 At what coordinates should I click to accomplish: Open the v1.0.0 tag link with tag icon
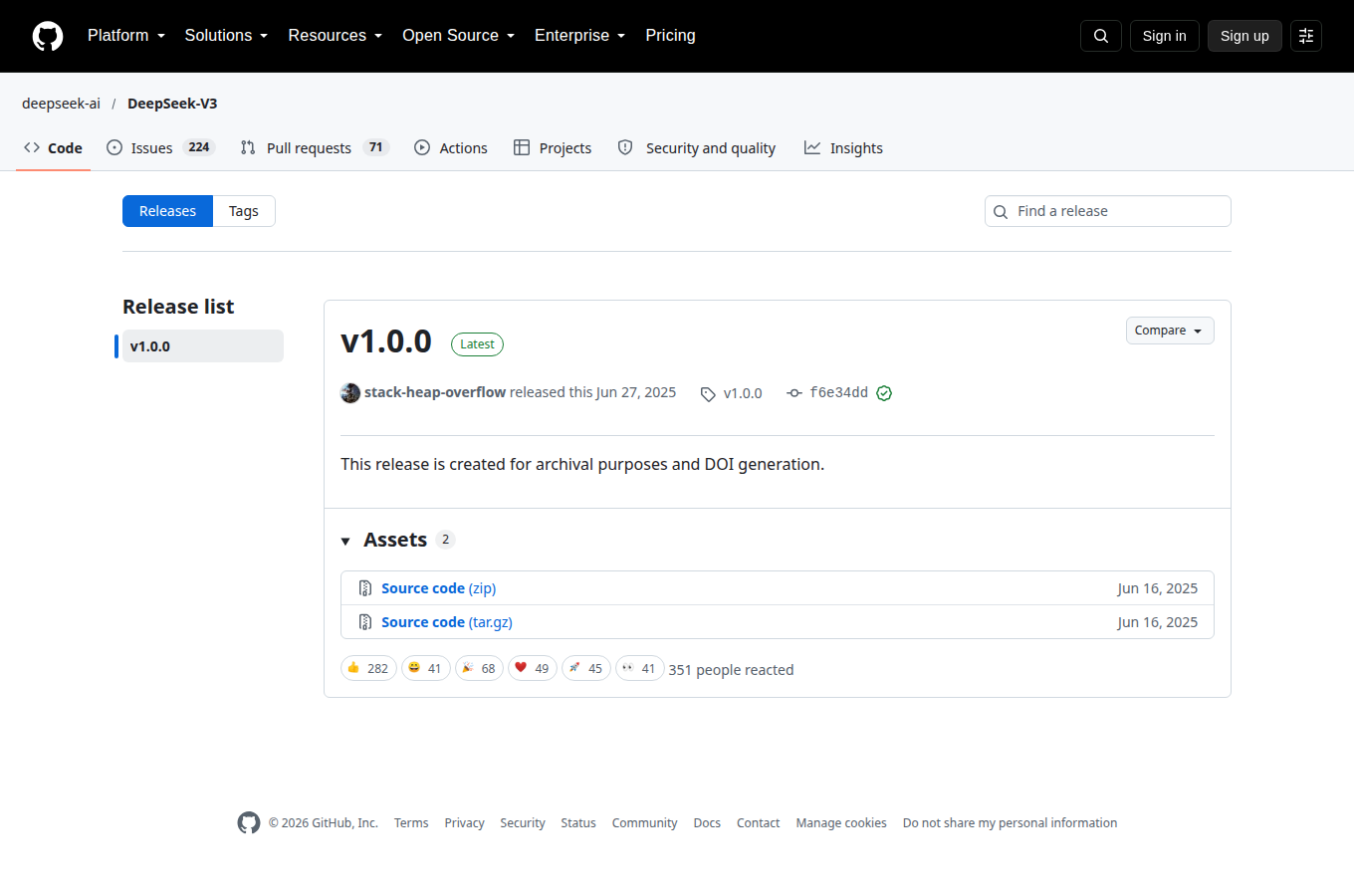[x=731, y=393]
